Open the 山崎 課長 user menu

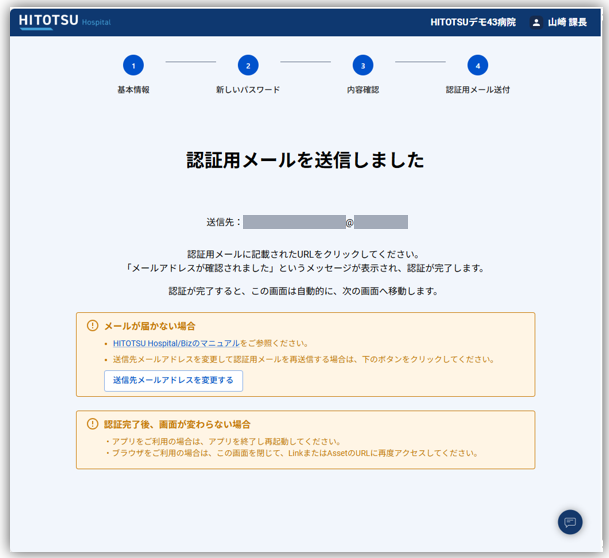[567, 22]
